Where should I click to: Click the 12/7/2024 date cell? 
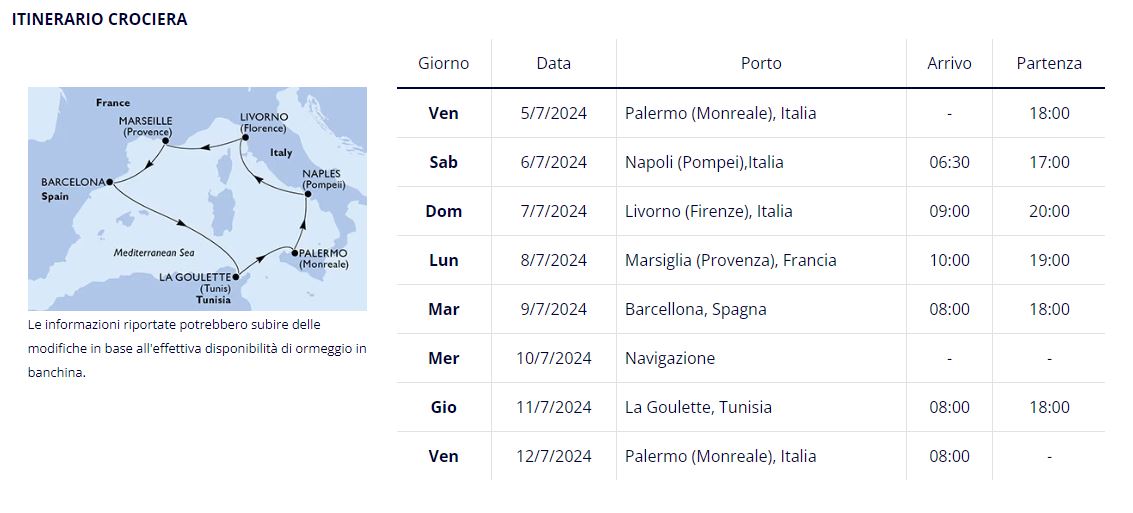(x=553, y=457)
